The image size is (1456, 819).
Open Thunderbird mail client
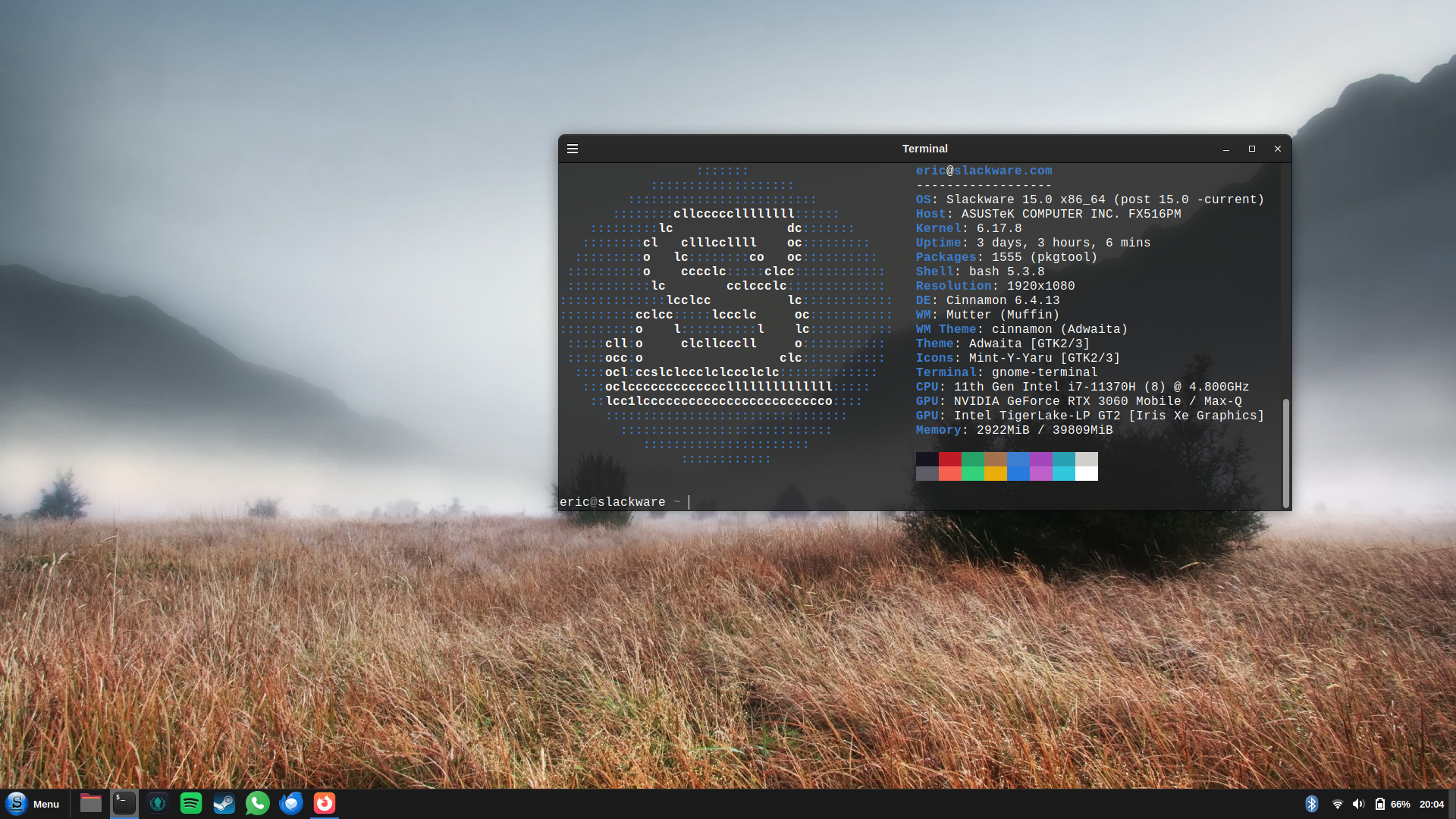pyautogui.click(x=291, y=803)
